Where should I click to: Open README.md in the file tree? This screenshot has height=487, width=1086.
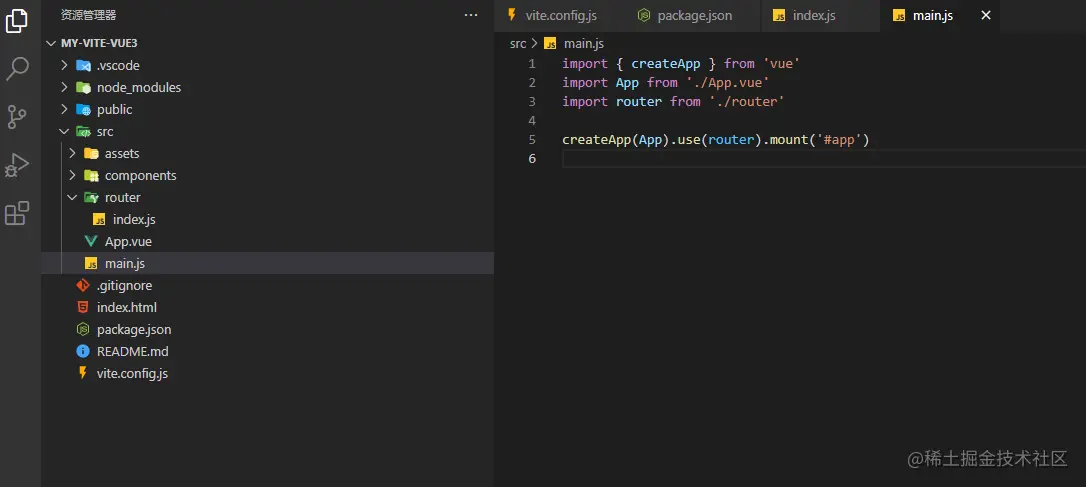click(x=132, y=352)
